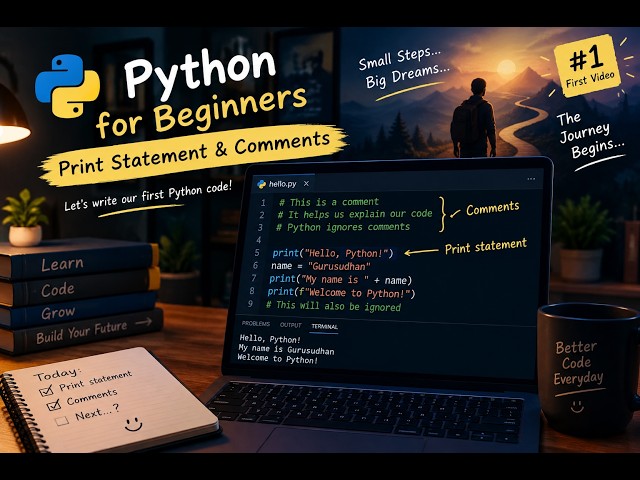The width and height of the screenshot is (640, 480).
Task: Click the smiley face drawn on the notepad
Action: [133, 424]
